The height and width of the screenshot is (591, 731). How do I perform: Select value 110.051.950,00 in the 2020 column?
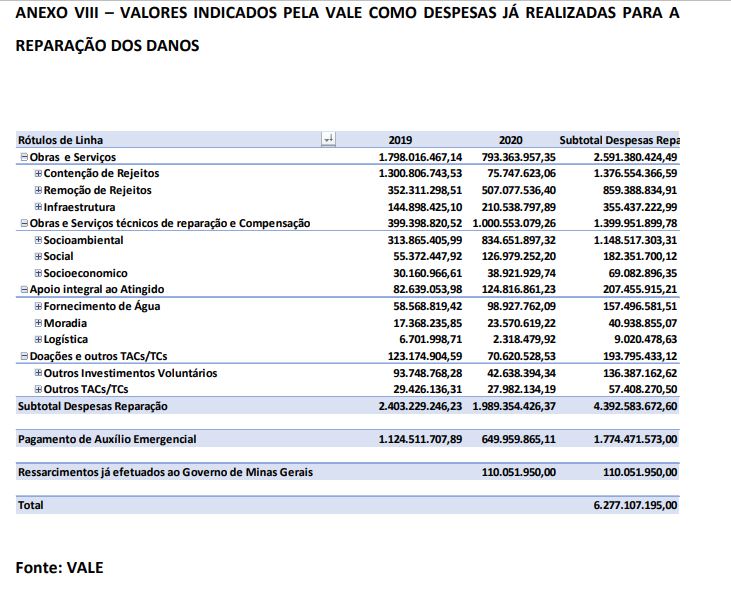(518, 472)
